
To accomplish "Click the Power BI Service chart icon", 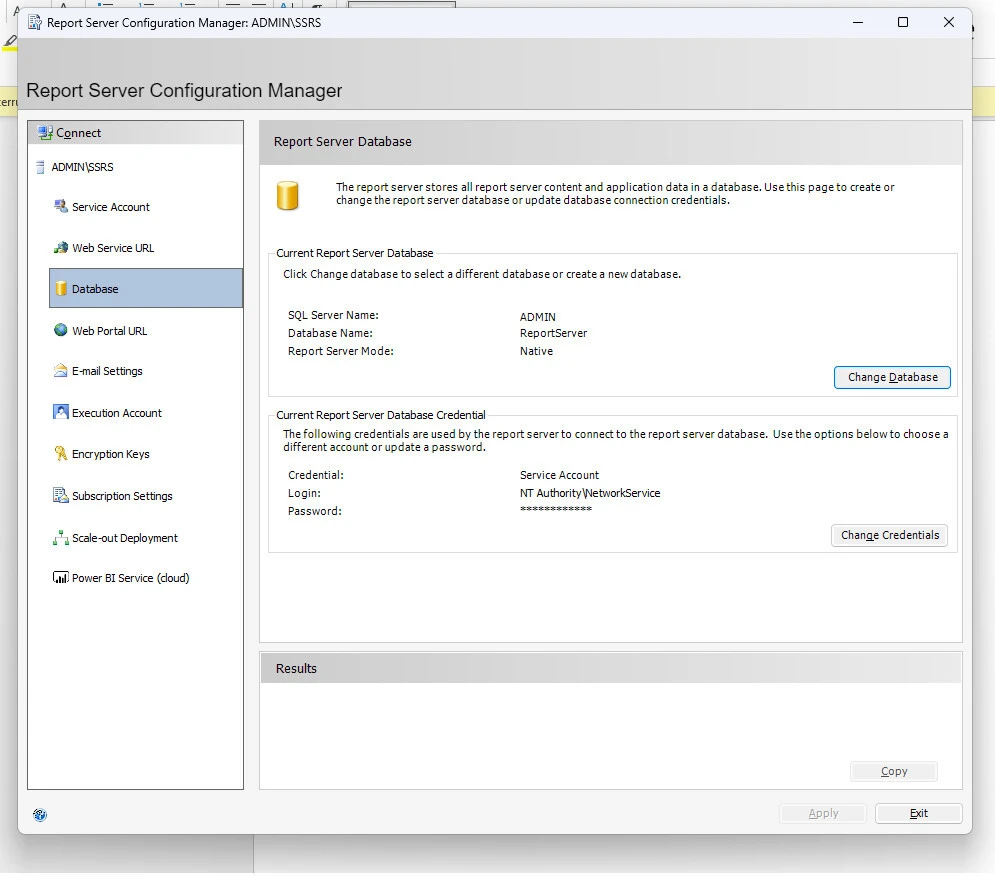I will (x=60, y=578).
